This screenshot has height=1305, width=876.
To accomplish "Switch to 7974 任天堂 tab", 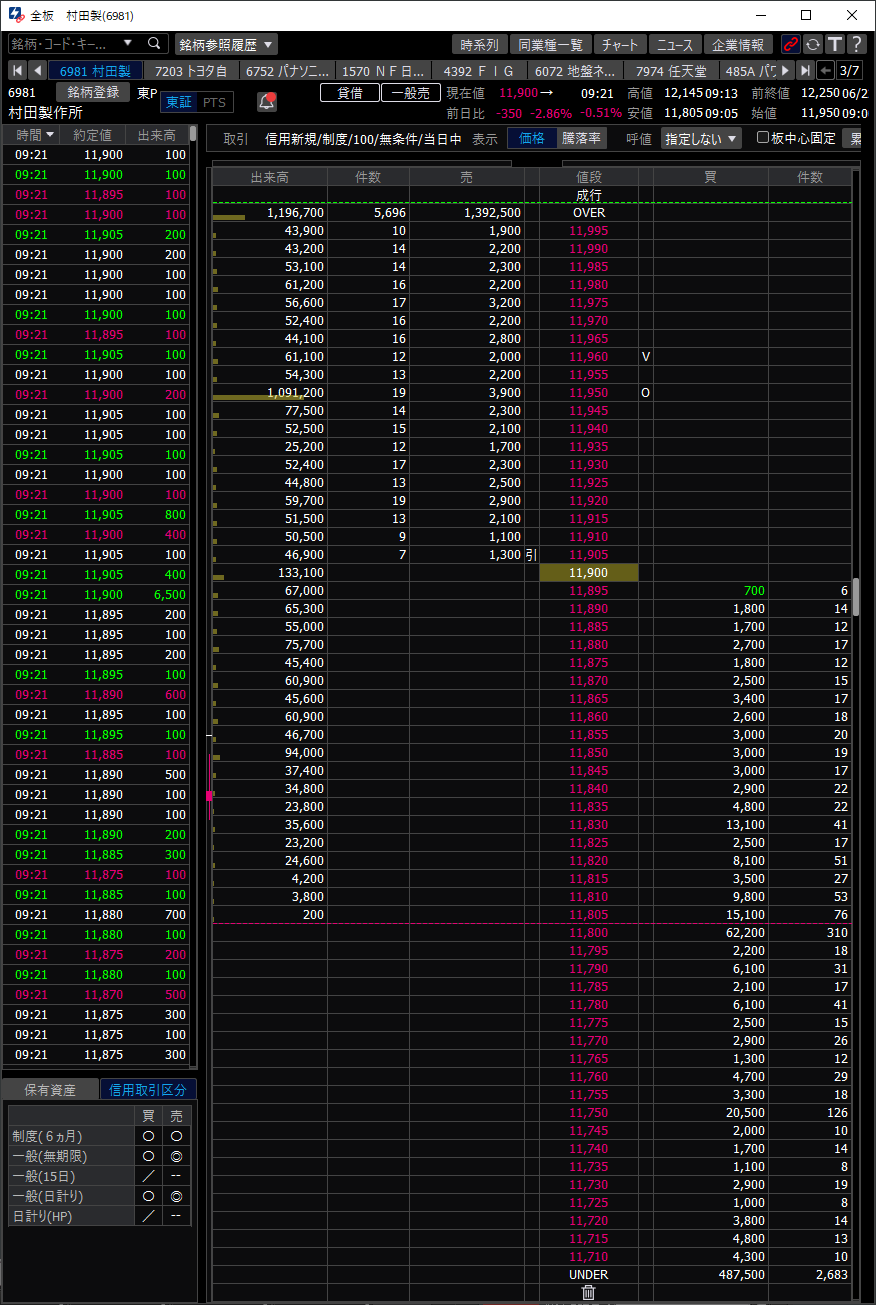I will click(x=671, y=70).
